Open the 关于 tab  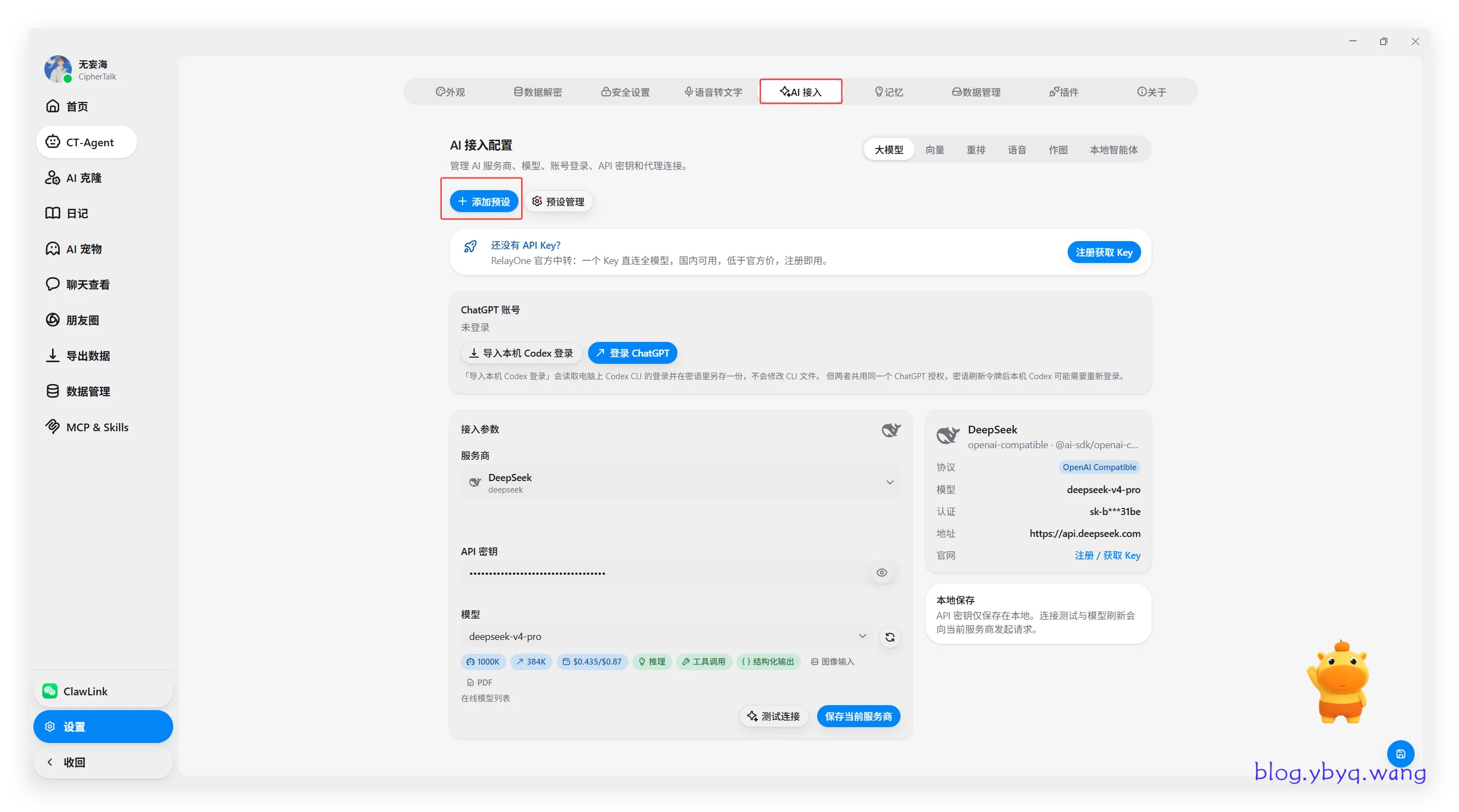[1152, 92]
